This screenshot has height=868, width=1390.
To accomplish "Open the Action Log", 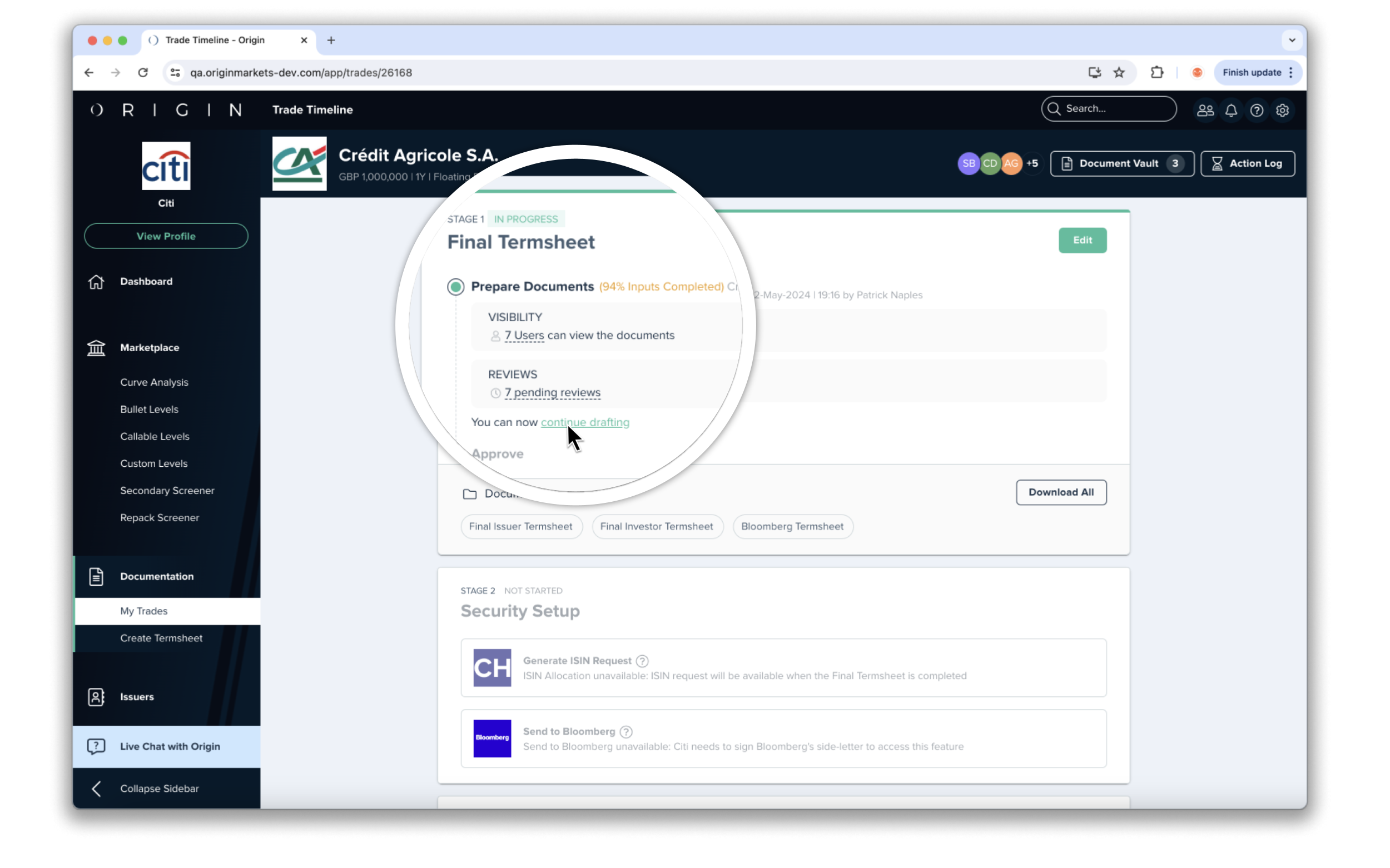I will [x=1248, y=163].
